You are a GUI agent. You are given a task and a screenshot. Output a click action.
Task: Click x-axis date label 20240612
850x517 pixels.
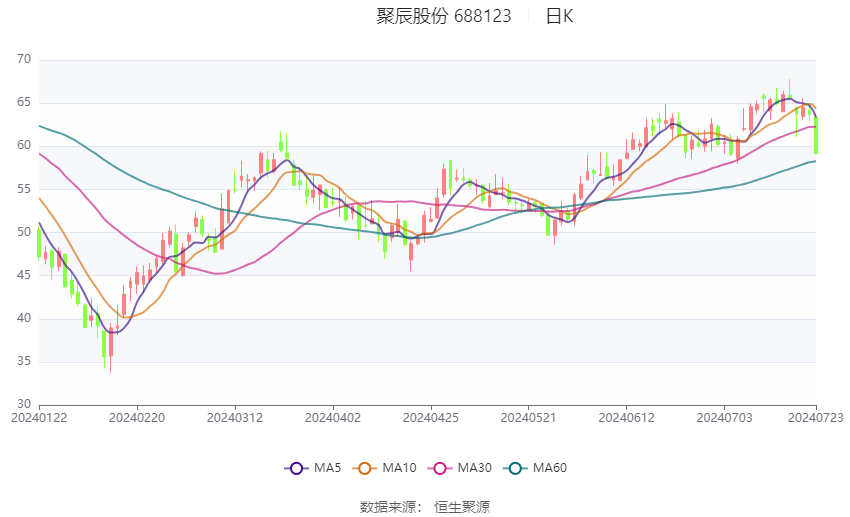coord(627,418)
